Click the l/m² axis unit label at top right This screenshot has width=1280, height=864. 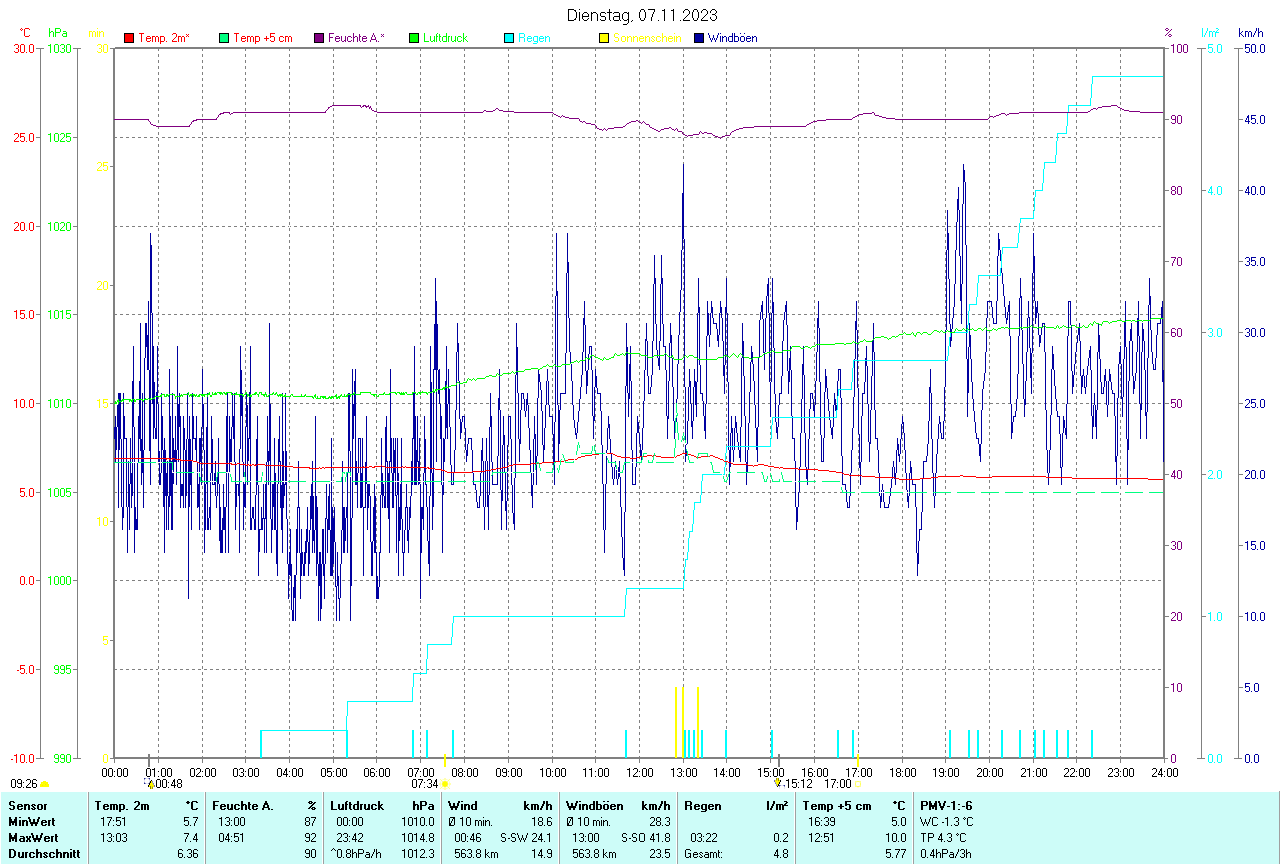(1211, 33)
